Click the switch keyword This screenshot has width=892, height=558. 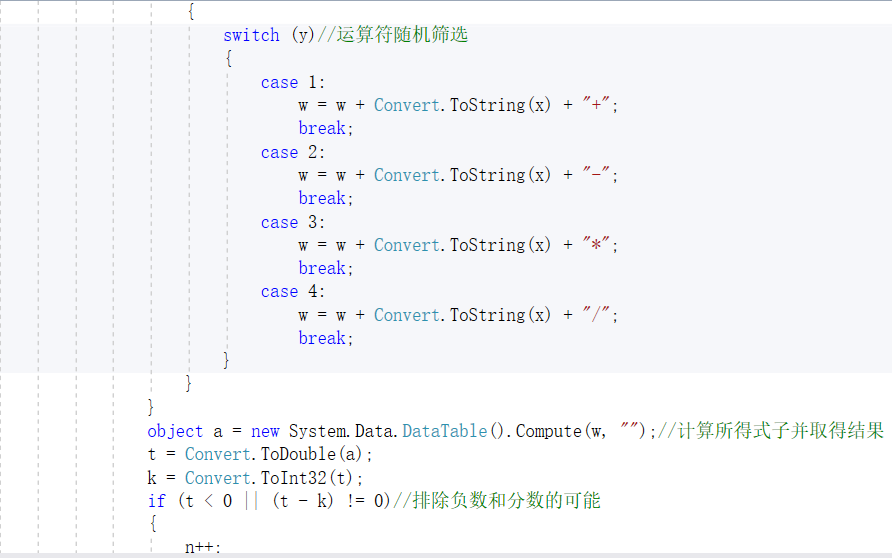(x=251, y=35)
